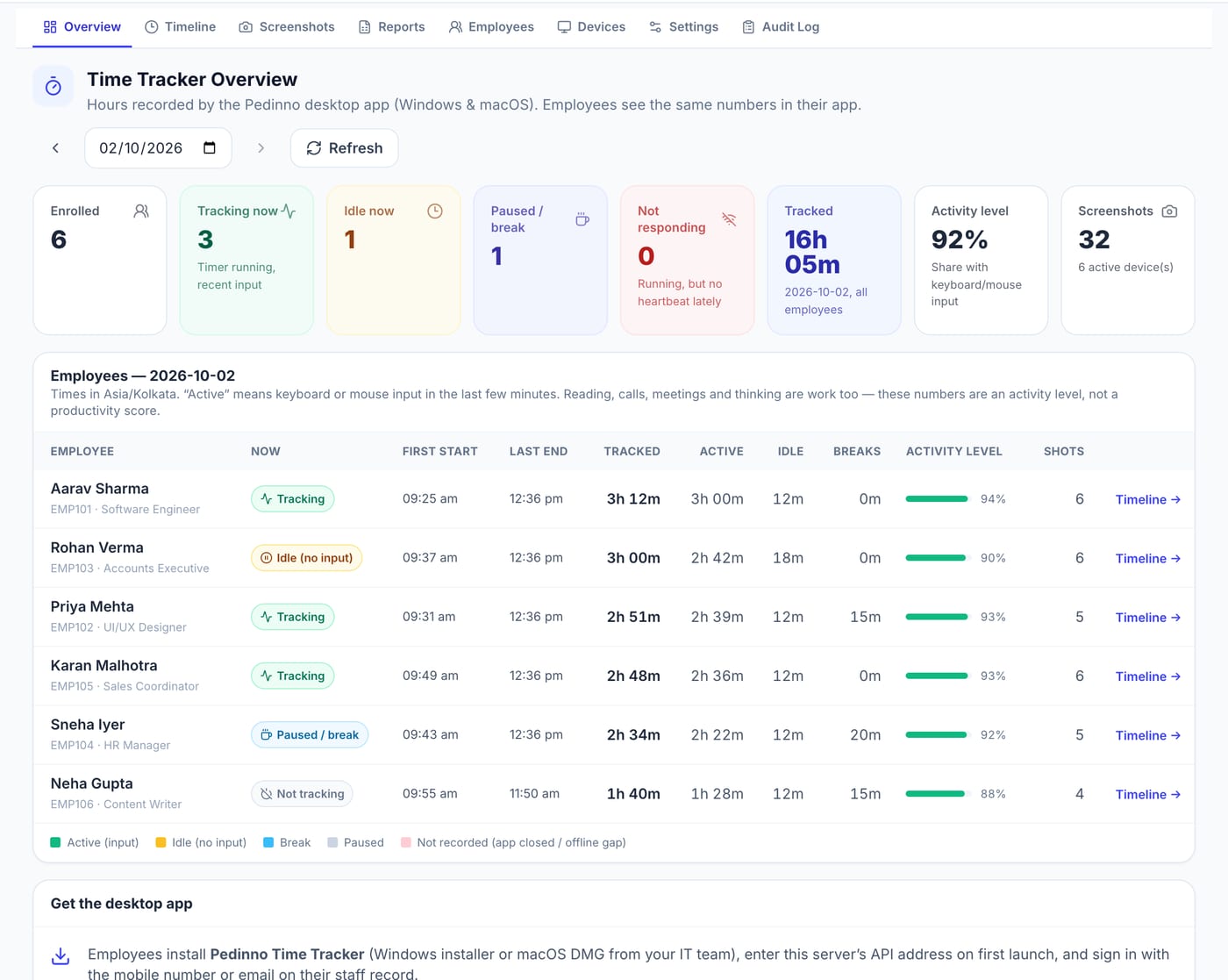The height and width of the screenshot is (980, 1228).
Task: Open the Overview tab
Action: tap(82, 27)
